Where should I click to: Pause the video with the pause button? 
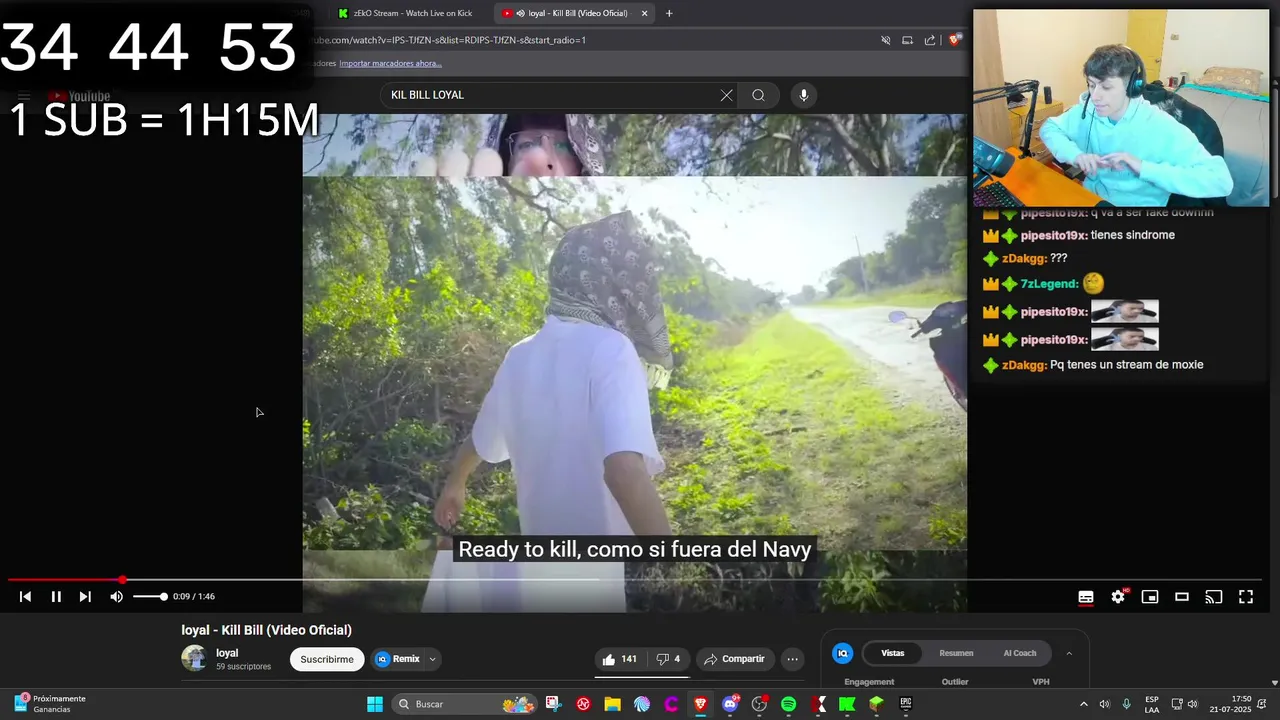(x=56, y=597)
